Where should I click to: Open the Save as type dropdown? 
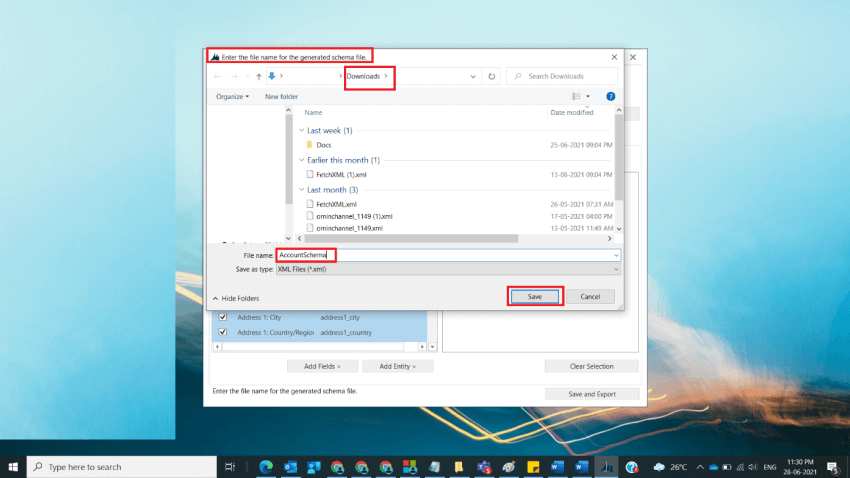[x=448, y=269]
